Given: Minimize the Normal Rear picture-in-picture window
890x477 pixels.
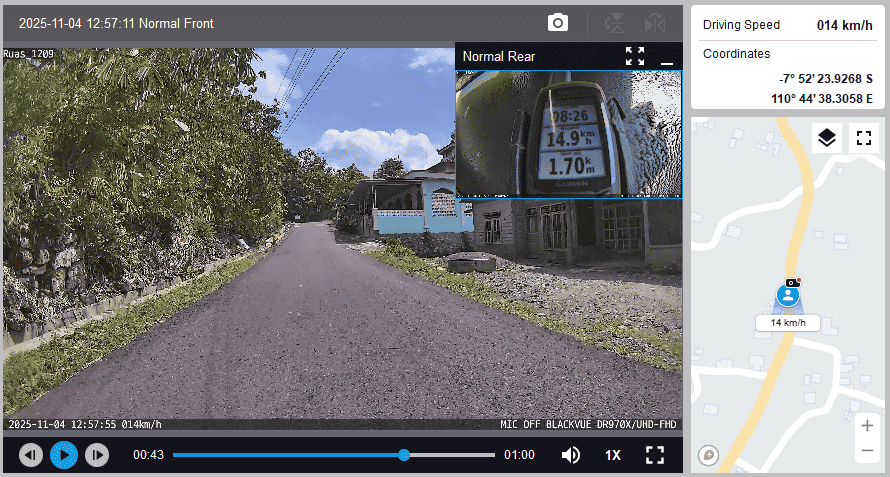Looking at the screenshot, I should (667, 57).
